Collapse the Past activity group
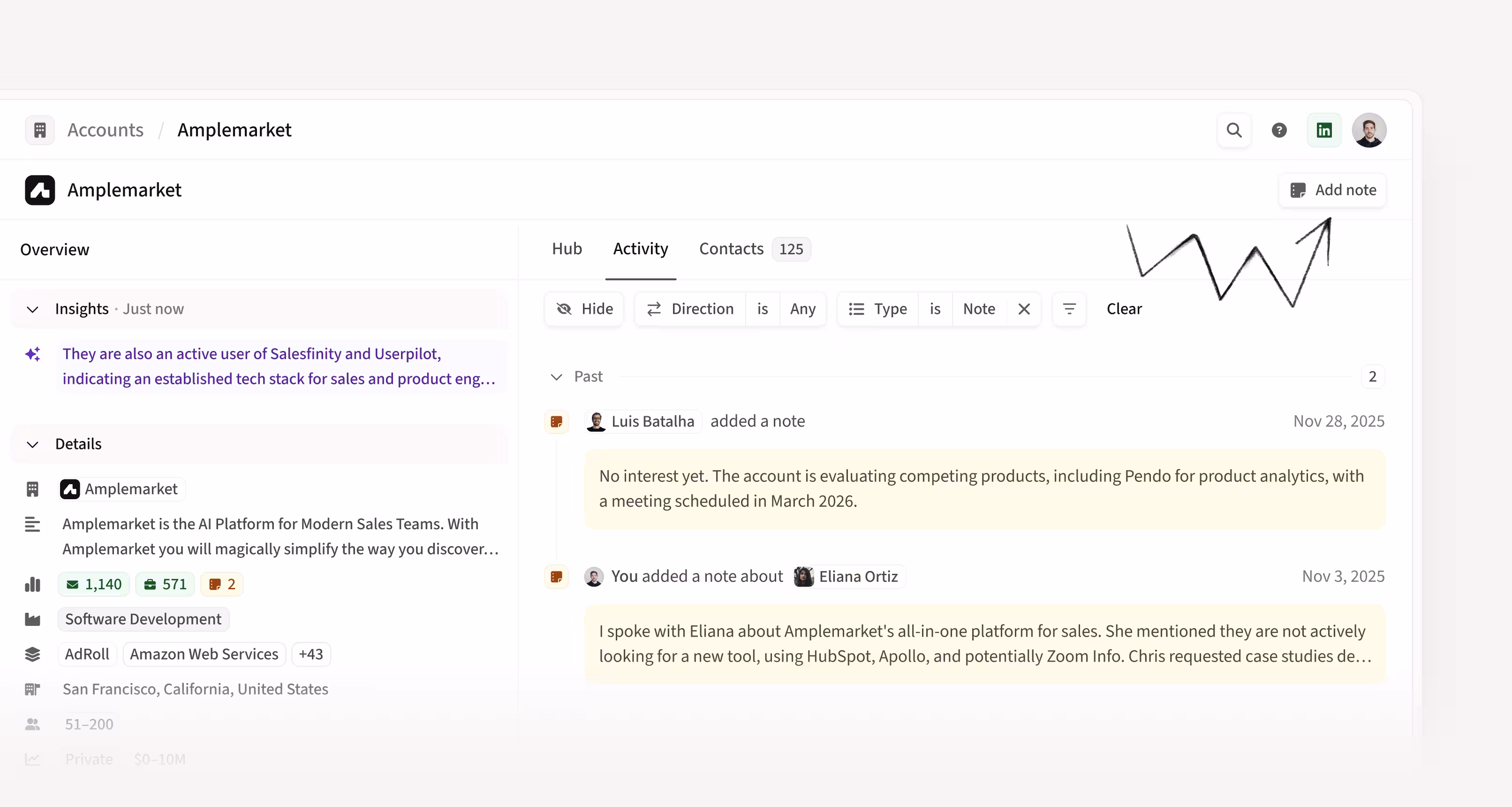The image size is (1512, 807). point(556,376)
